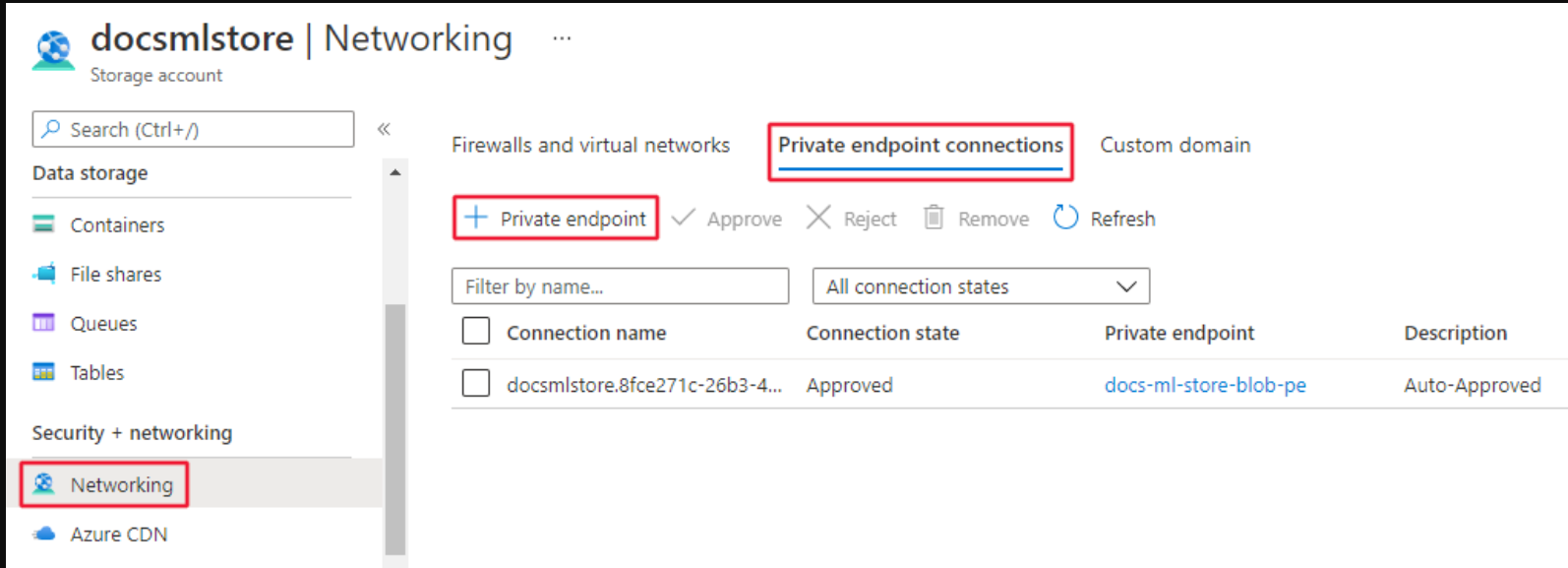The width and height of the screenshot is (1568, 568).
Task: Click the Connection name column header
Action: pos(586,333)
